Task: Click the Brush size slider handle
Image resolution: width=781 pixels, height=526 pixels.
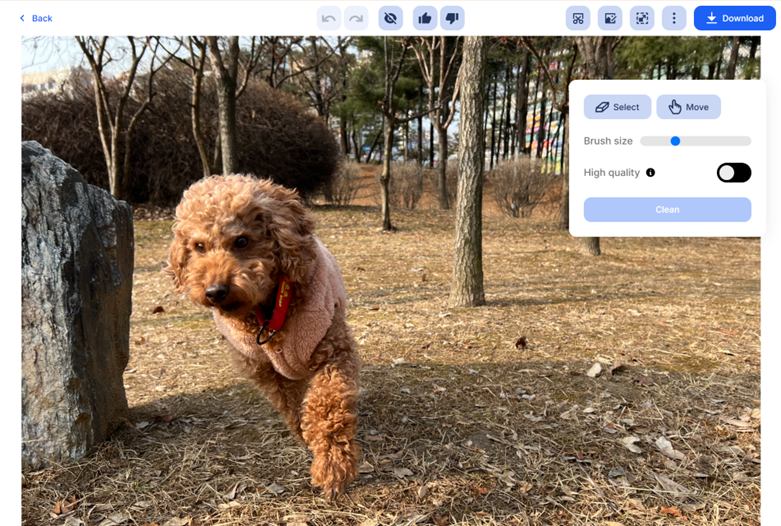Action: [x=675, y=141]
